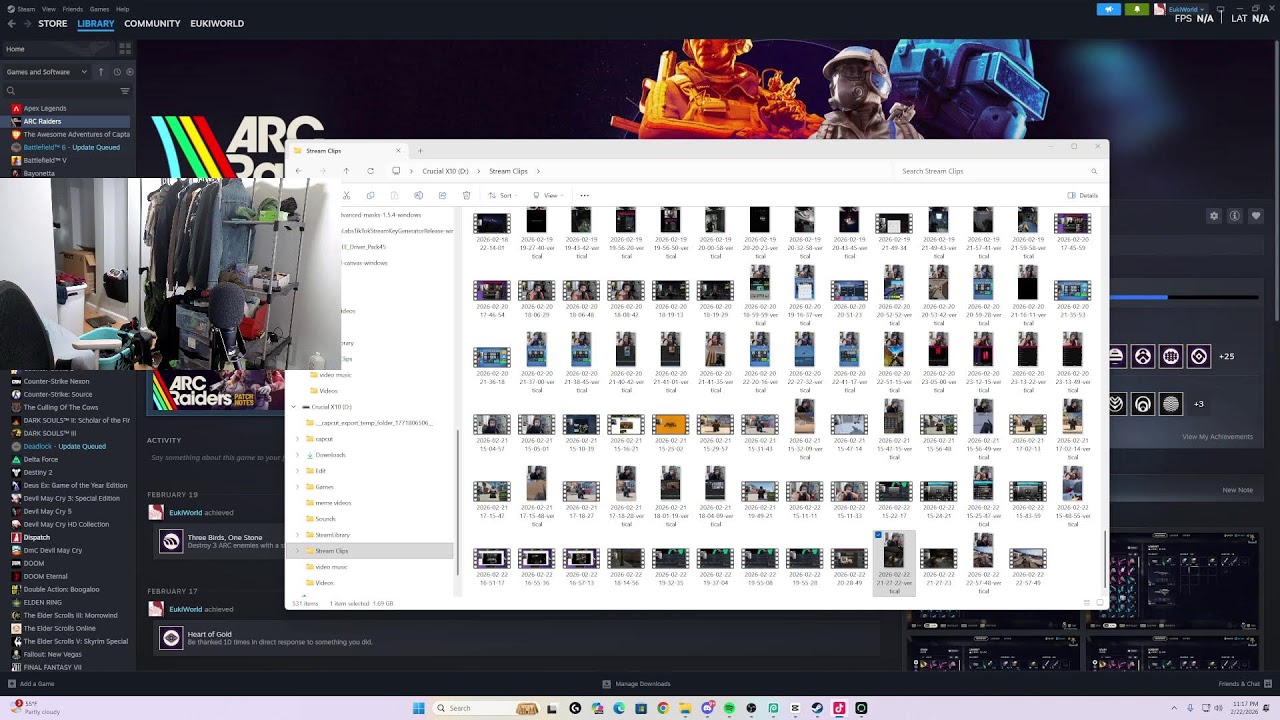Go back in File Explorer
1280x720 pixels.
pos(298,171)
